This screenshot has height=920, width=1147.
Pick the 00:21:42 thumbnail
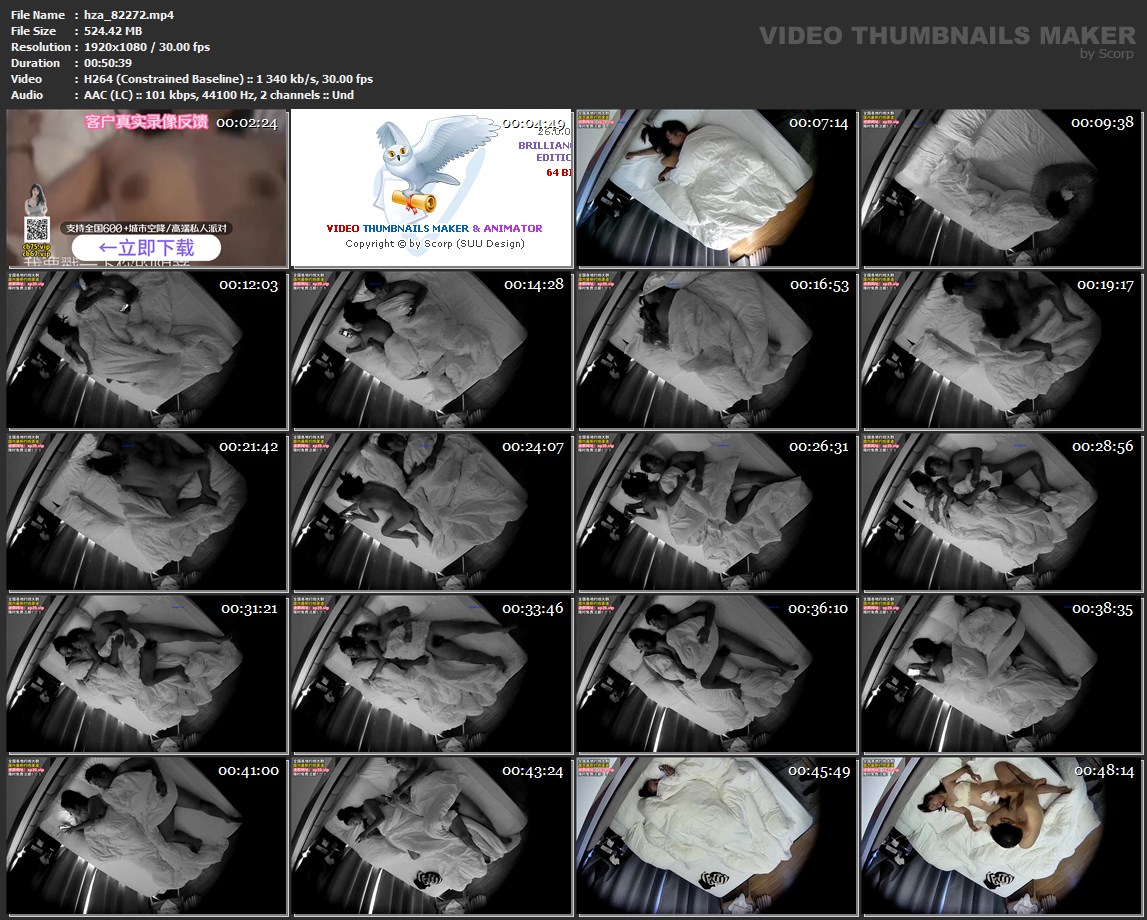(147, 512)
